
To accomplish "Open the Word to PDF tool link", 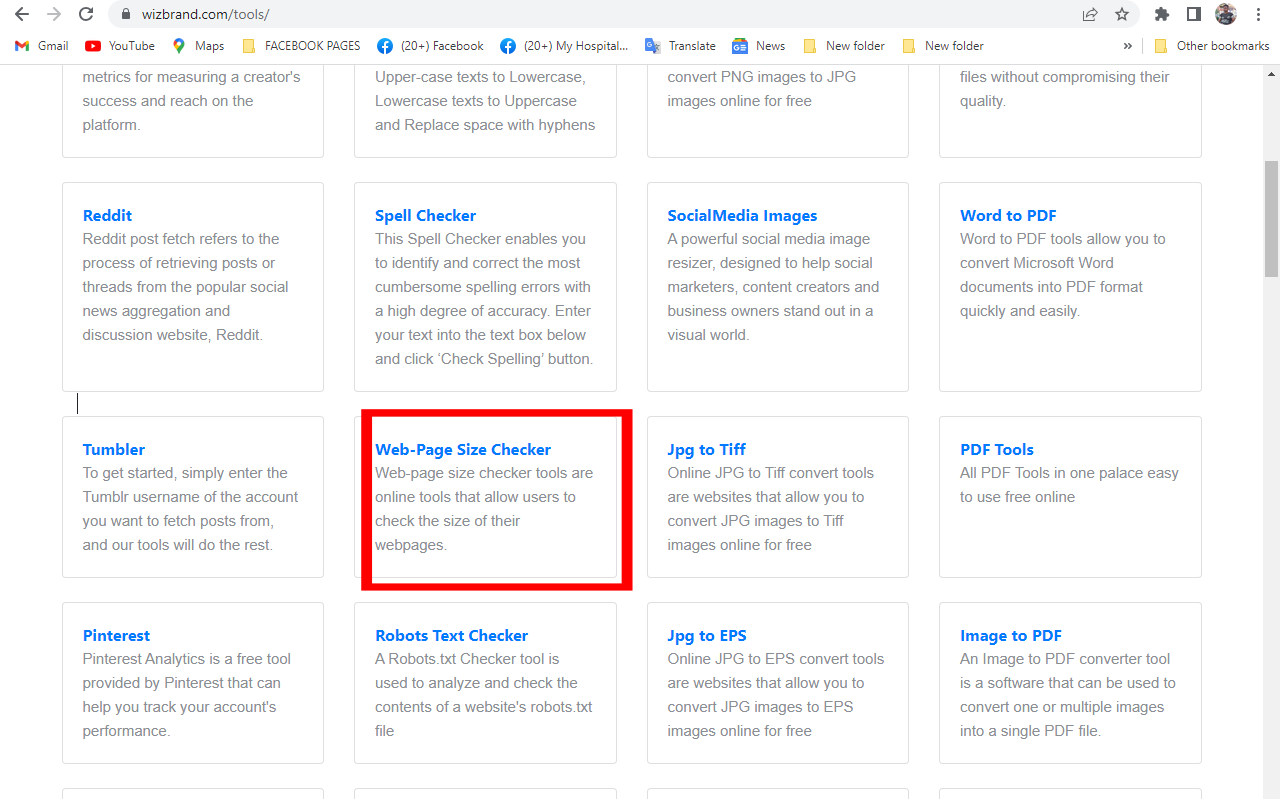I will click(x=1008, y=215).
